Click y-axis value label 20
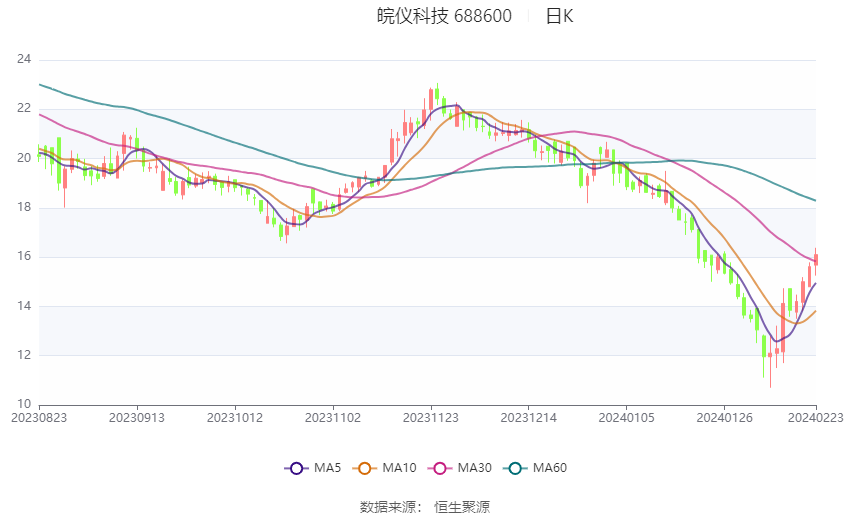Image resolution: width=850 pixels, height=517 pixels. click(24, 158)
